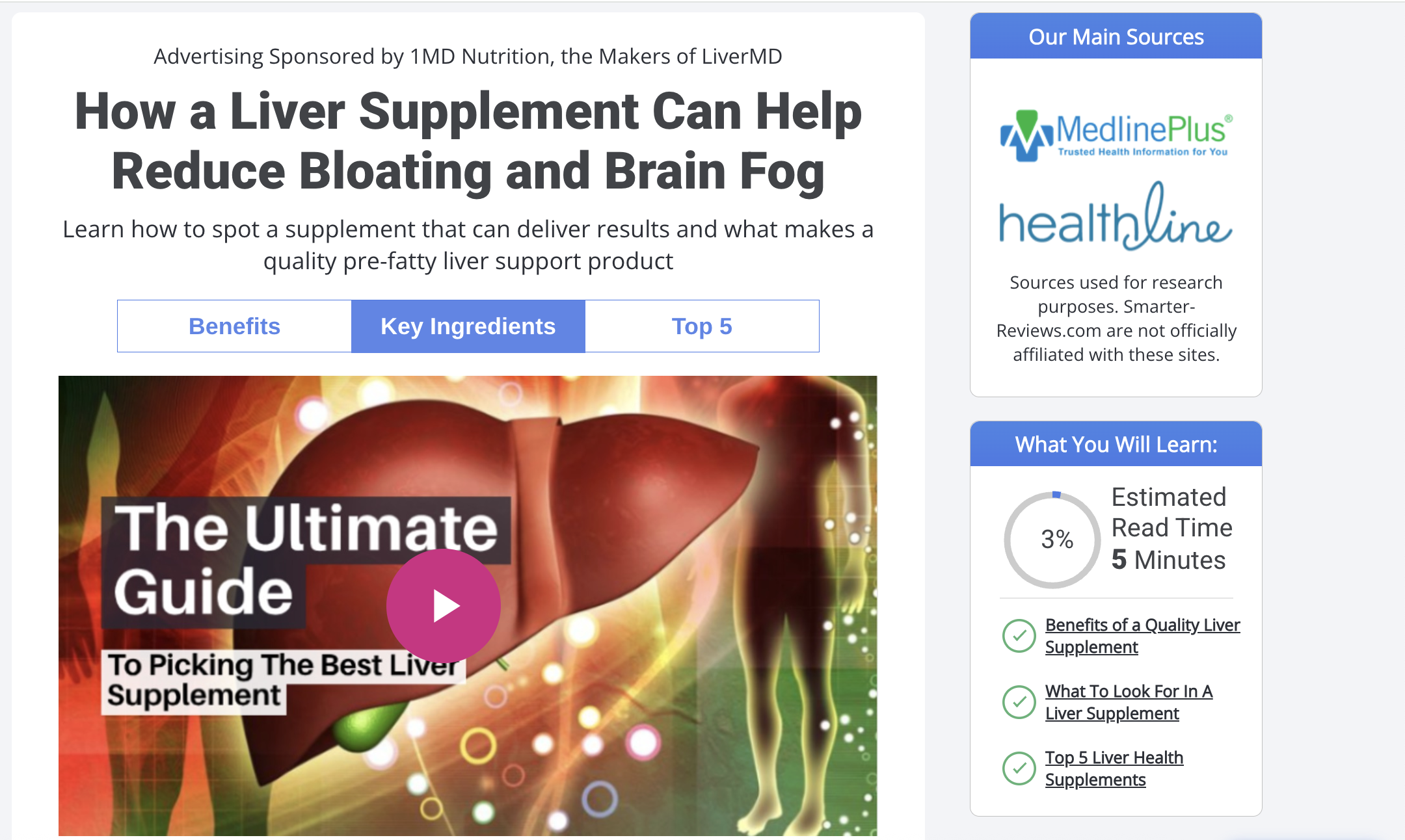This screenshot has width=1405, height=840.
Task: Click checkmark icon beside Benefits of a Quality Liver Supplement
Action: 1019,636
